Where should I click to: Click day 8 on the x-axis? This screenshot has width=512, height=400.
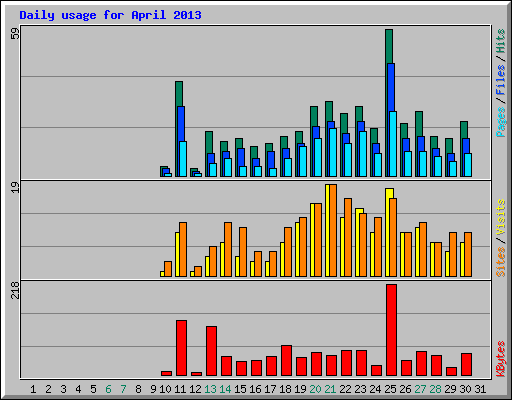point(138,389)
